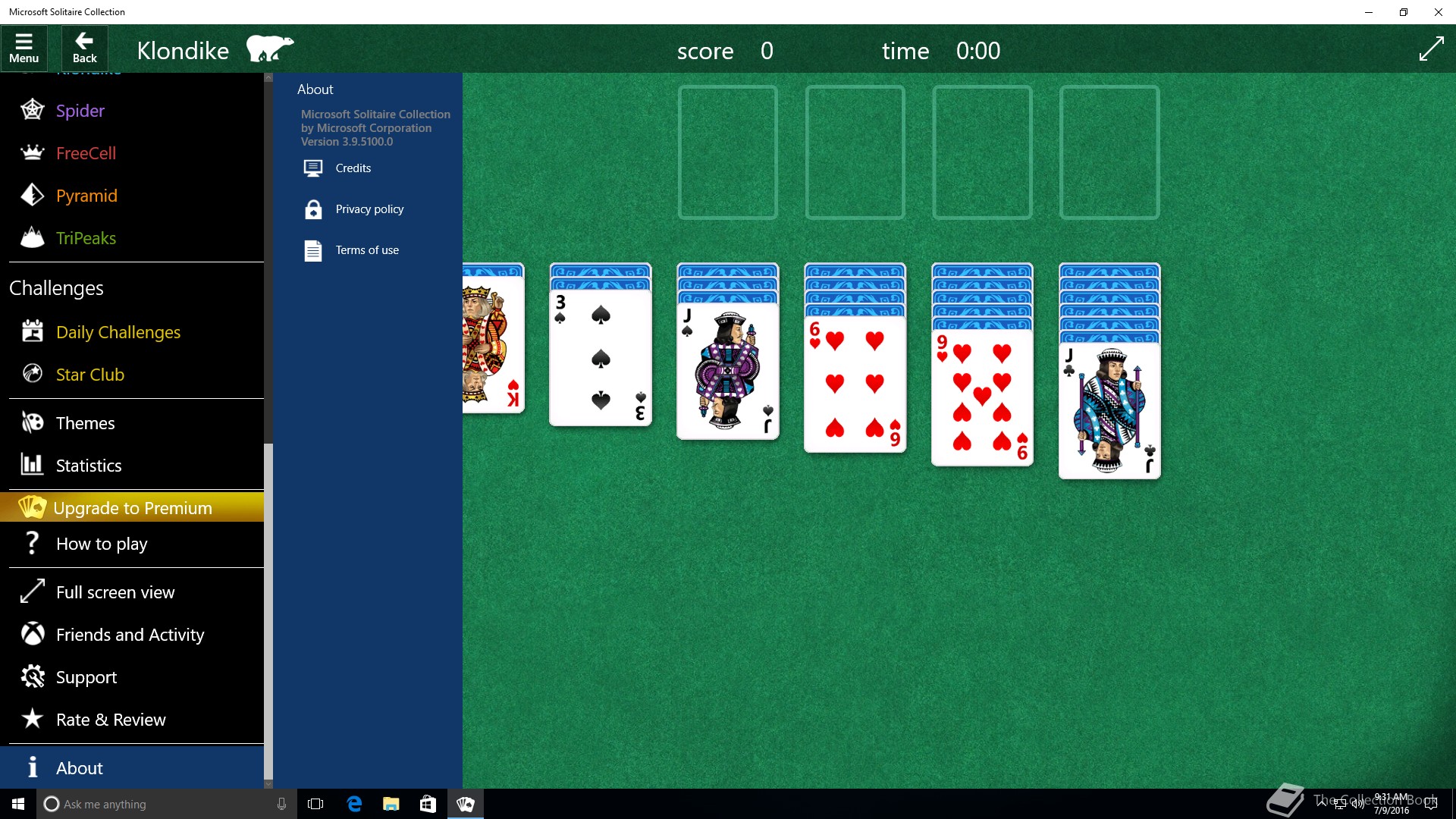Click the Solitaire Collection taskbar icon
This screenshot has width=1456, height=819.
pos(465,804)
